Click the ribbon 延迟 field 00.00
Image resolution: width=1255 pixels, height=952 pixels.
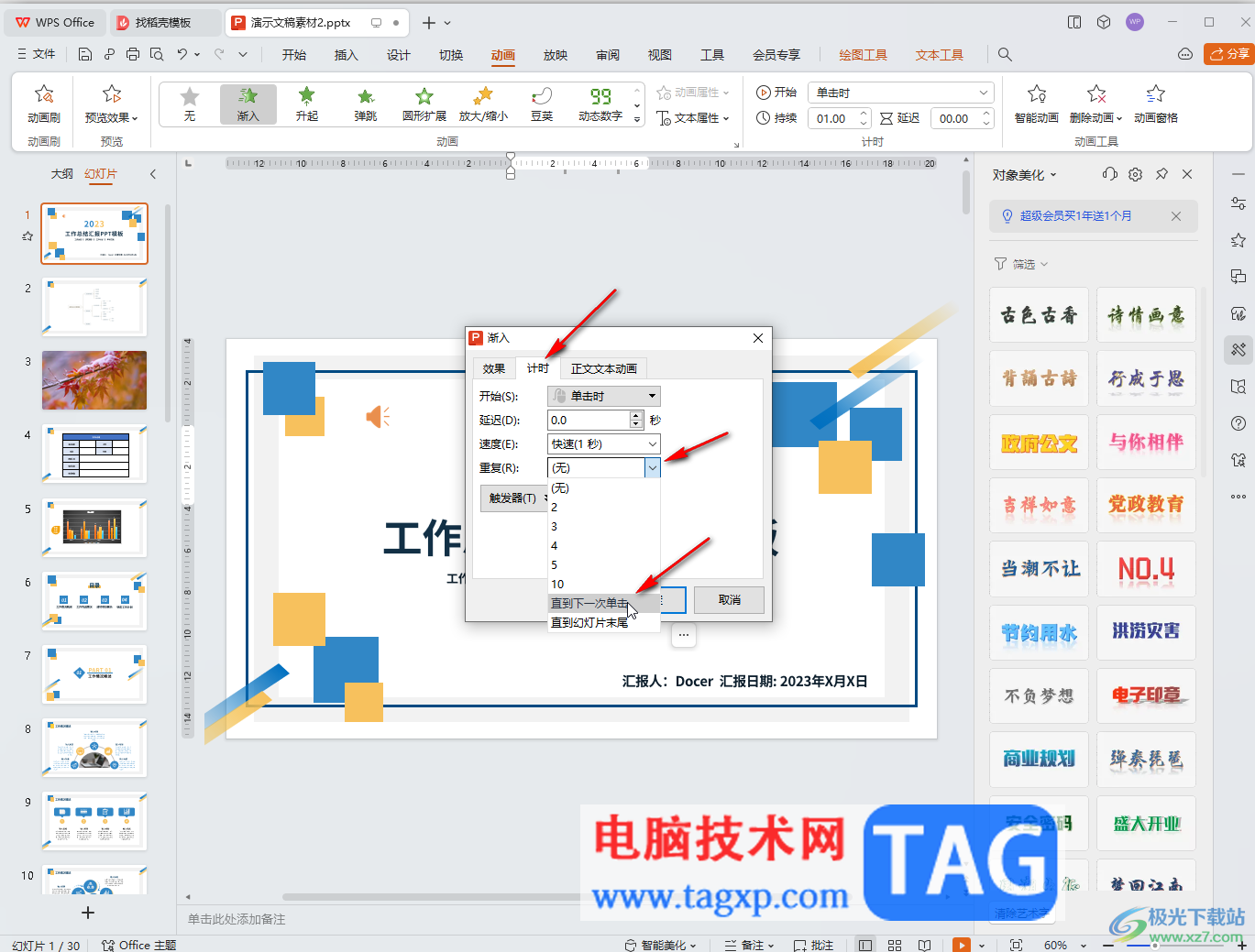click(954, 118)
